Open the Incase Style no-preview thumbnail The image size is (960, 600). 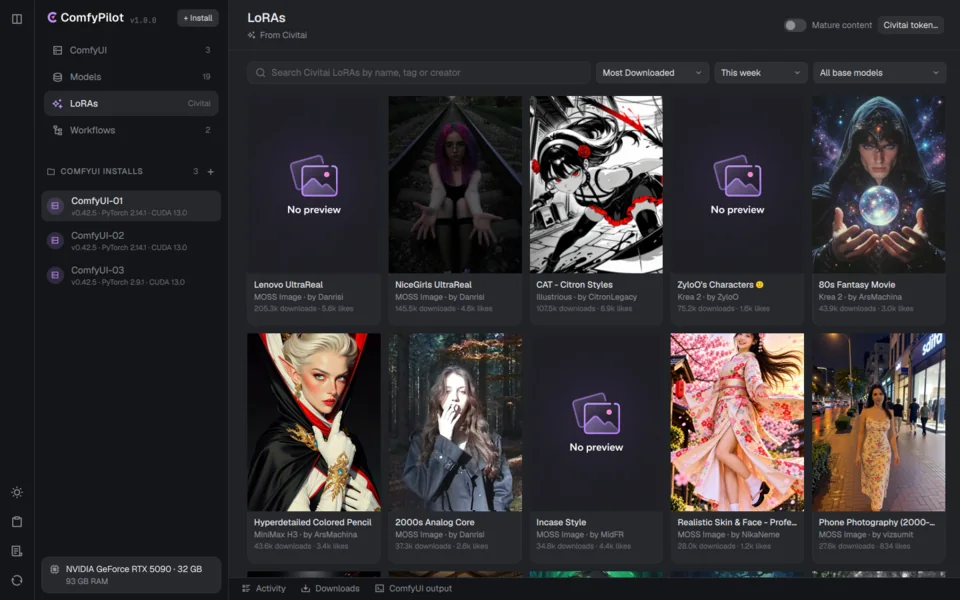click(x=596, y=422)
